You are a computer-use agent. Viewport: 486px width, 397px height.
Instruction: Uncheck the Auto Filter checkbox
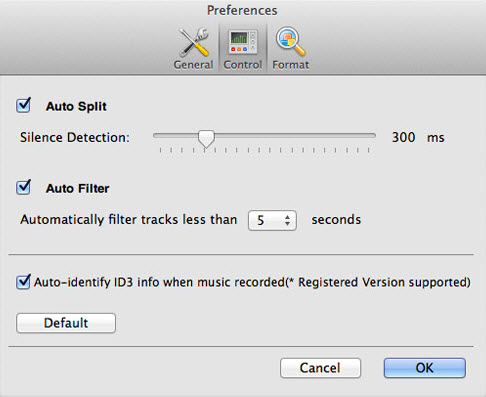coord(24,187)
